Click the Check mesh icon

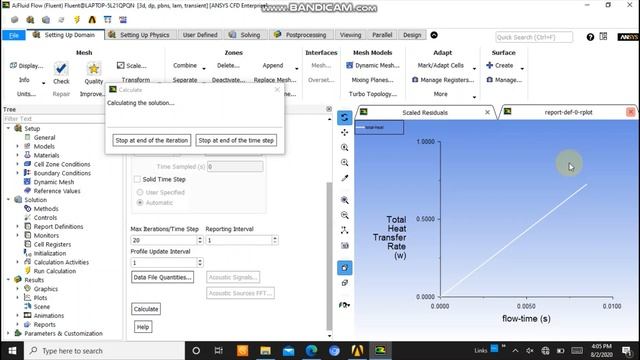point(61,68)
